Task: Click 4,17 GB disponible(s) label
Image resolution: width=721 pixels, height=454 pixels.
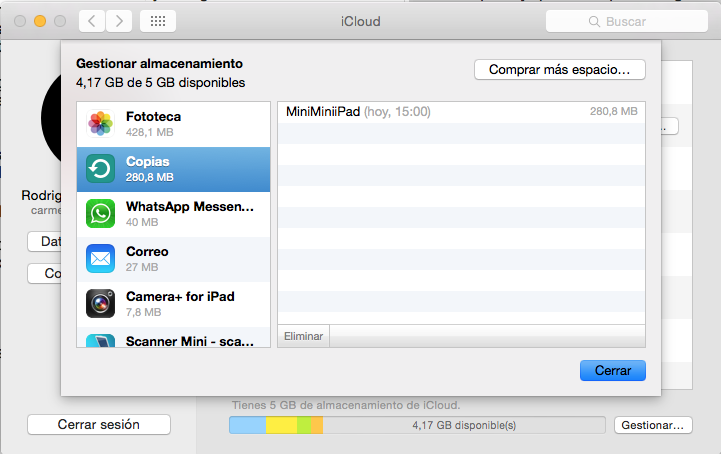Action: (x=464, y=425)
